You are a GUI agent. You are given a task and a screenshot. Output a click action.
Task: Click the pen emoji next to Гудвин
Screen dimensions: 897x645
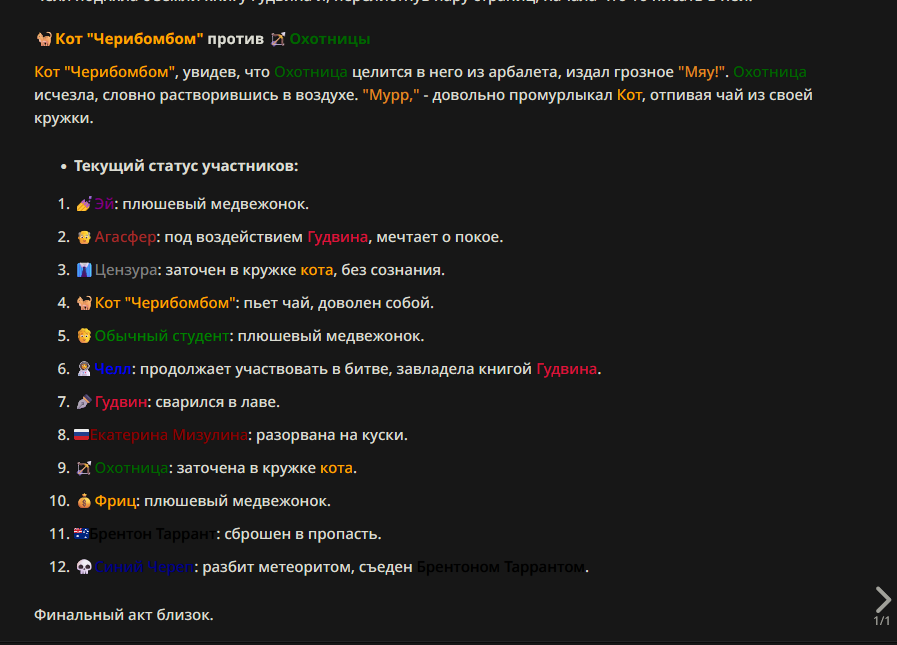pos(84,402)
